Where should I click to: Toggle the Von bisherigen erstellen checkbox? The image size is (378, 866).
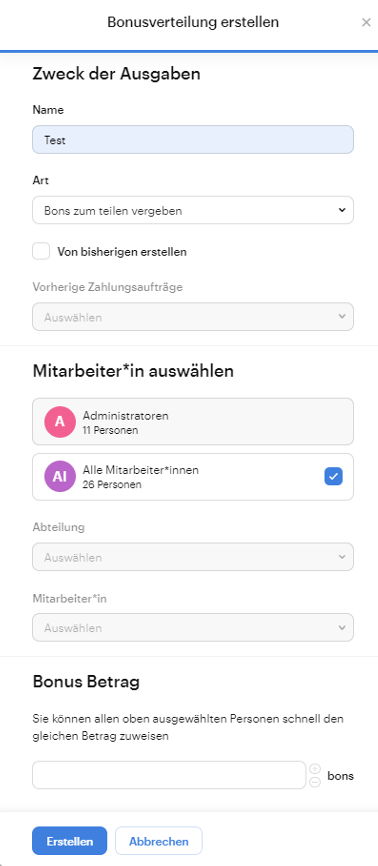point(41,251)
